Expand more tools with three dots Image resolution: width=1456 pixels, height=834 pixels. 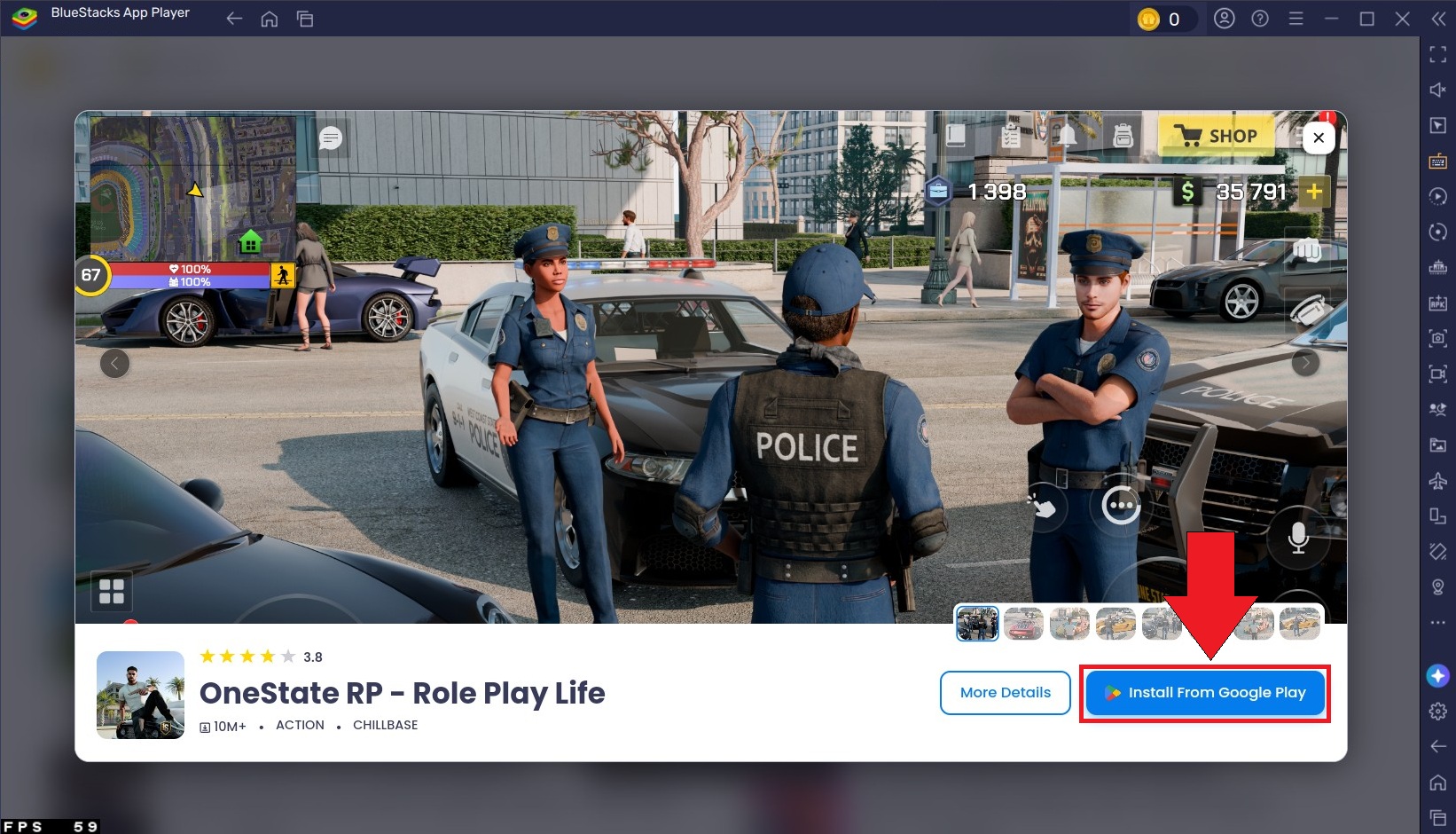click(x=1438, y=623)
